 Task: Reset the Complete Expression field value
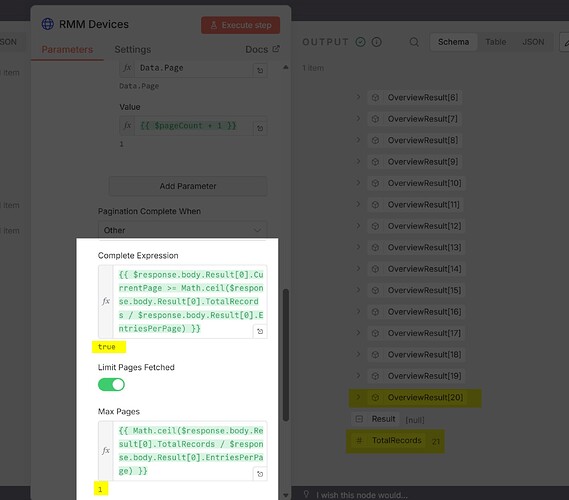pos(260,331)
